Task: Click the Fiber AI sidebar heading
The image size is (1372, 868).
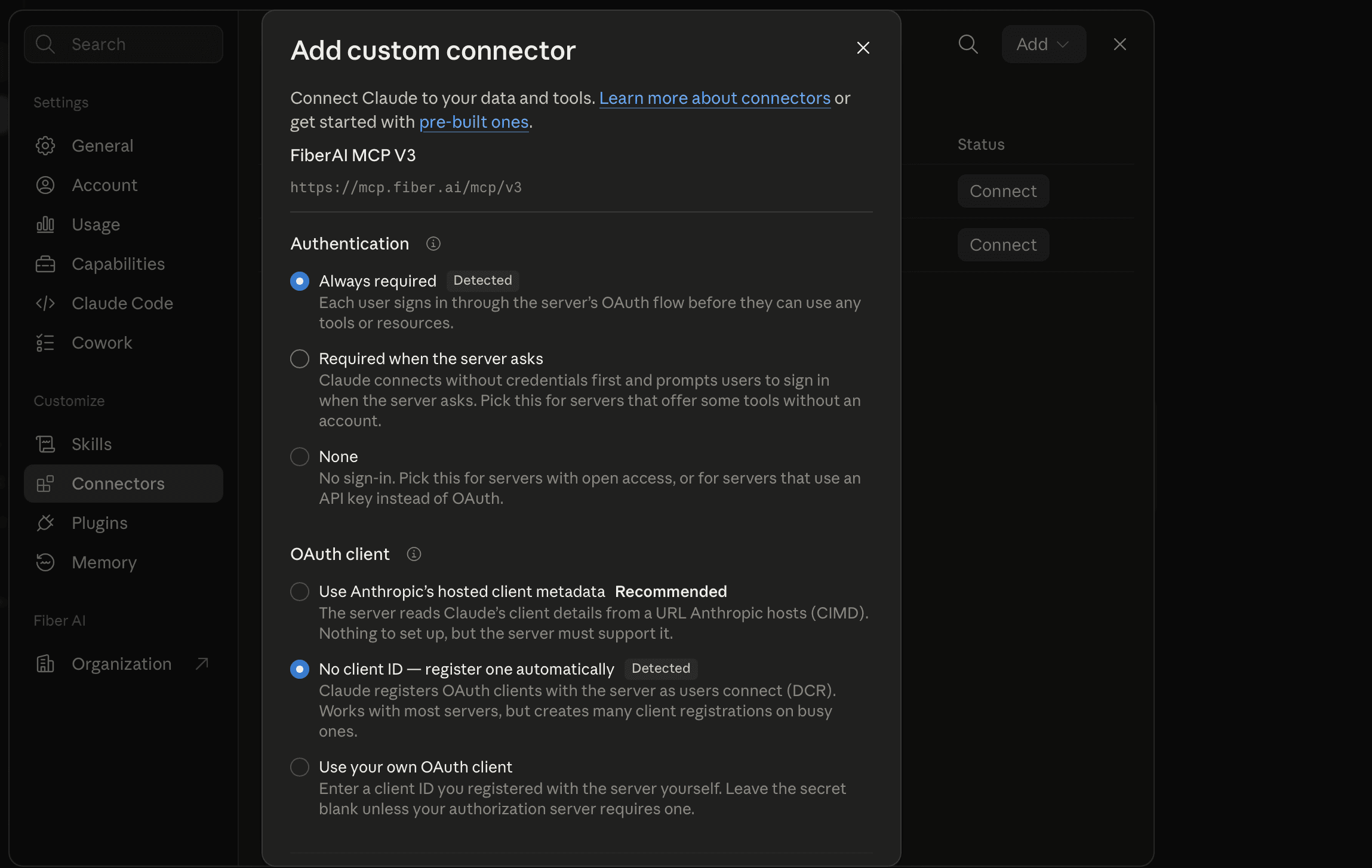Action: (60, 621)
